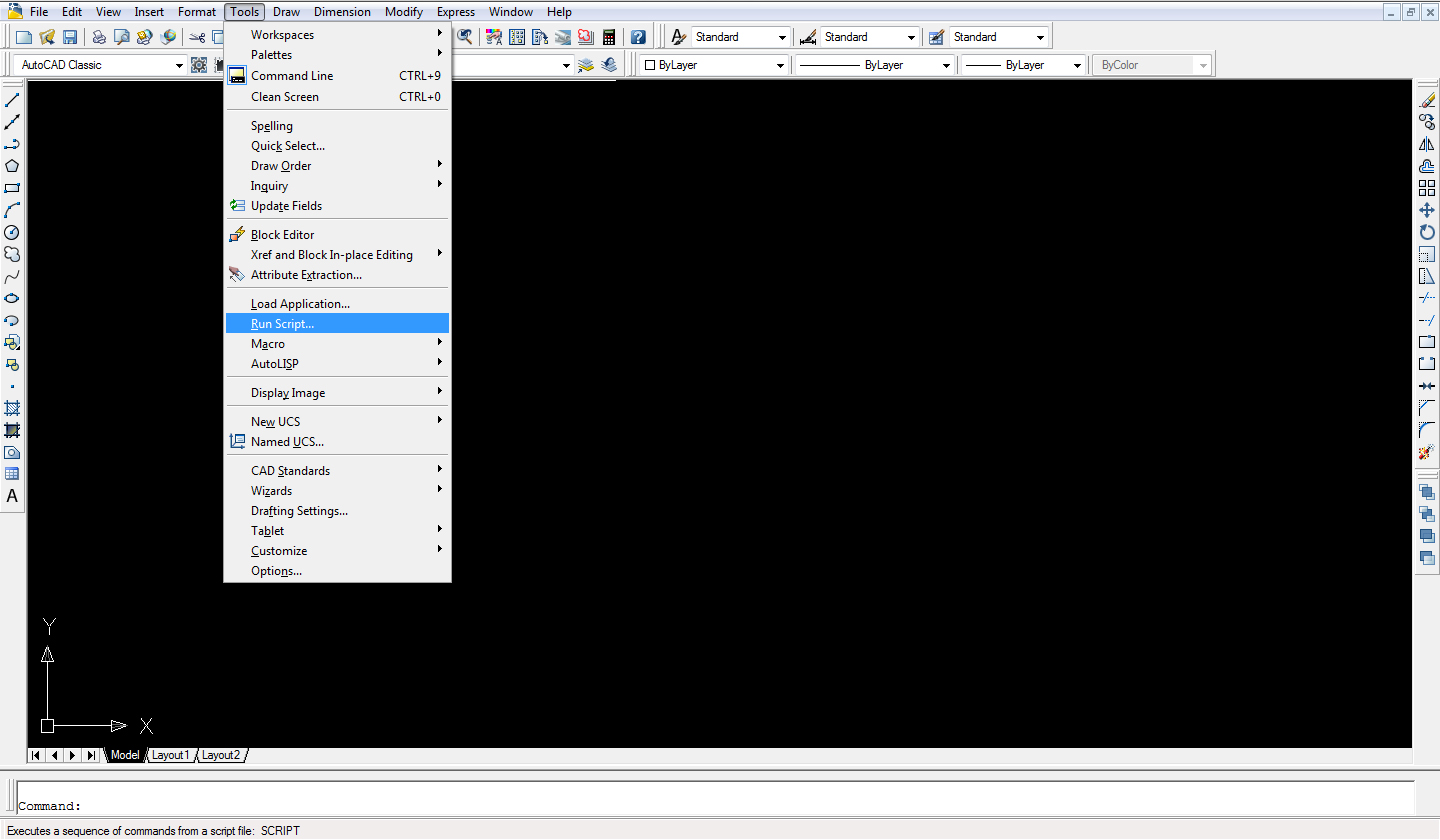
Task: Select the Move tool
Action: pyautogui.click(x=1427, y=209)
